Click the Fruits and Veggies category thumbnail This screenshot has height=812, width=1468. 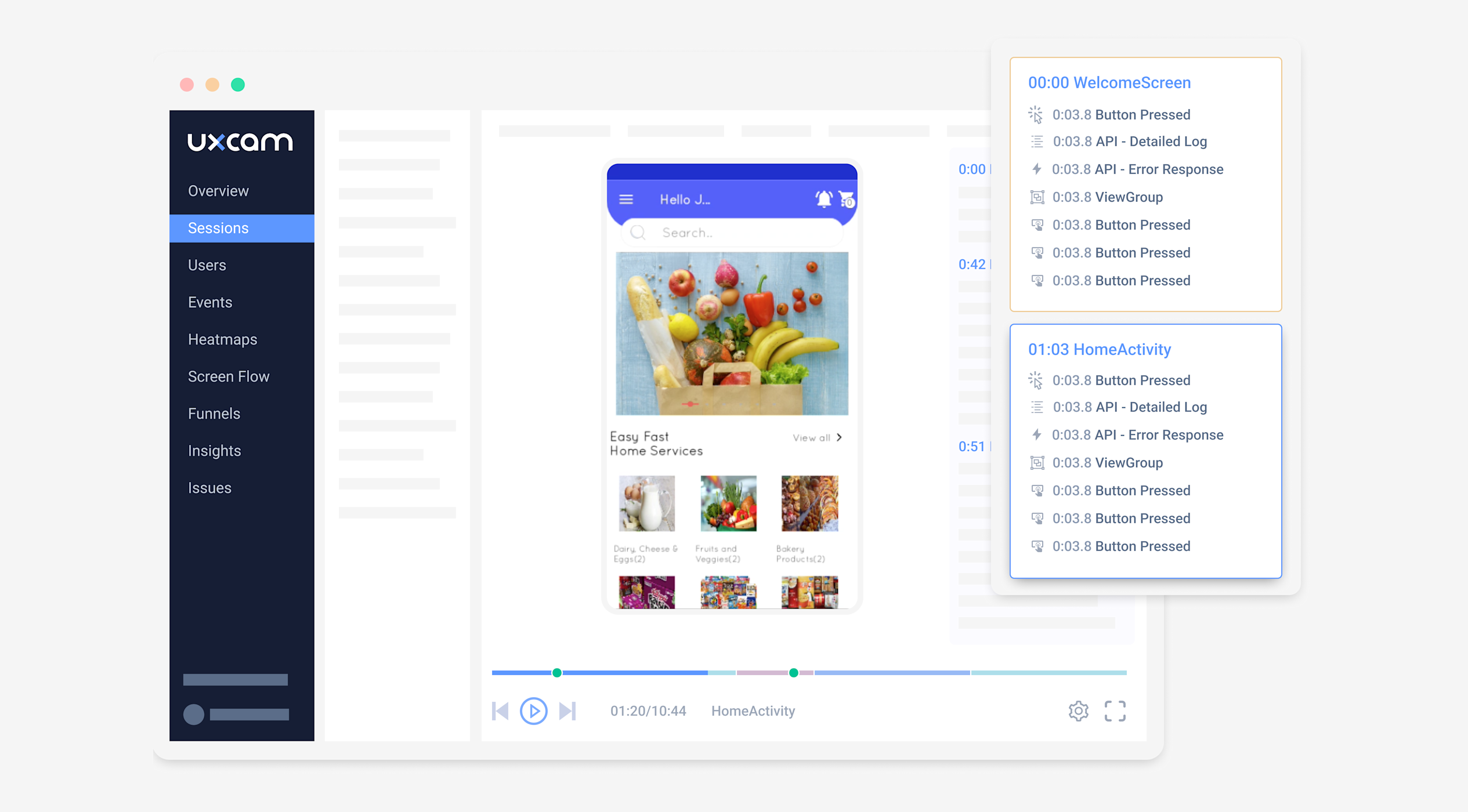click(728, 503)
